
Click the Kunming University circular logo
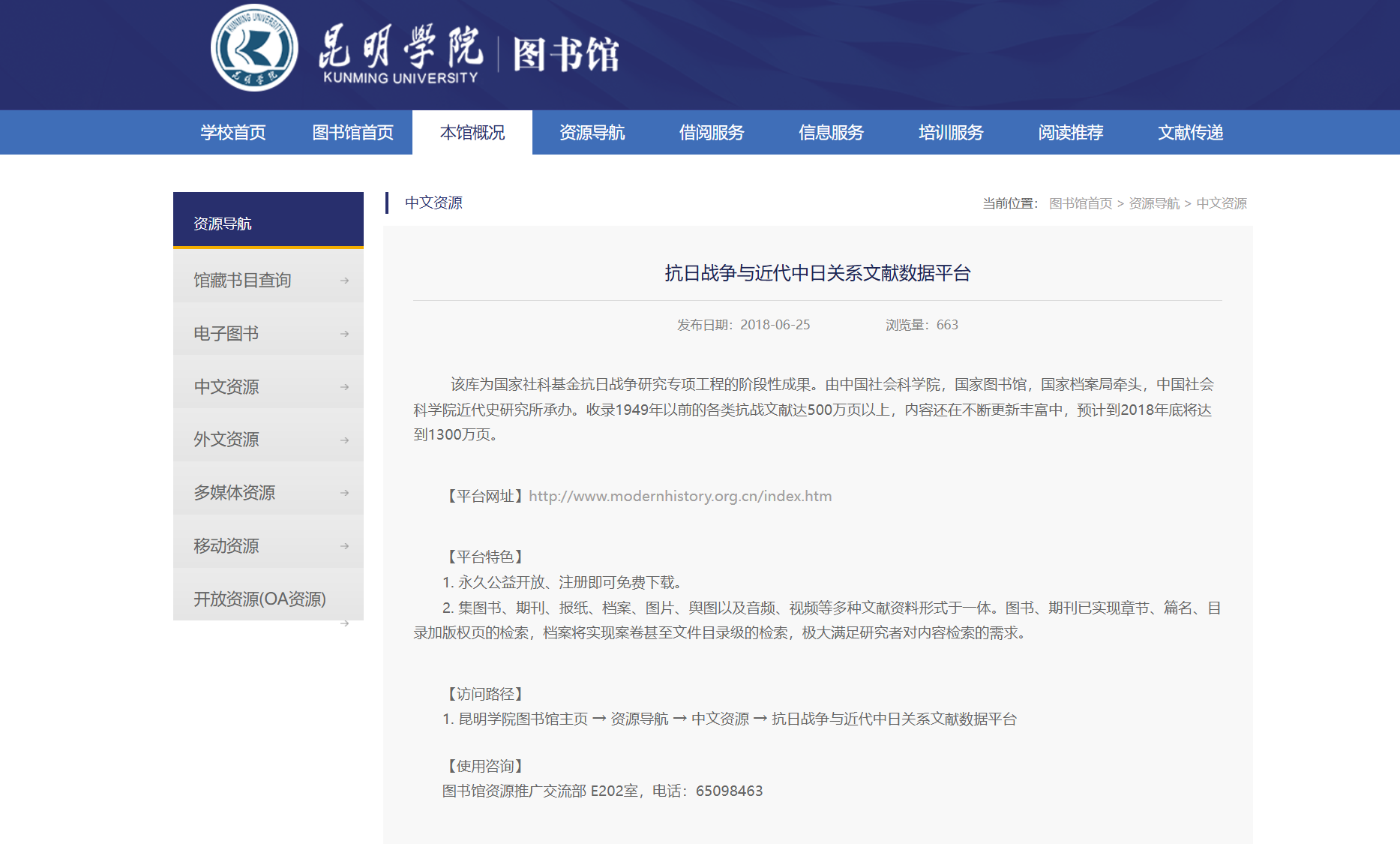click(254, 48)
